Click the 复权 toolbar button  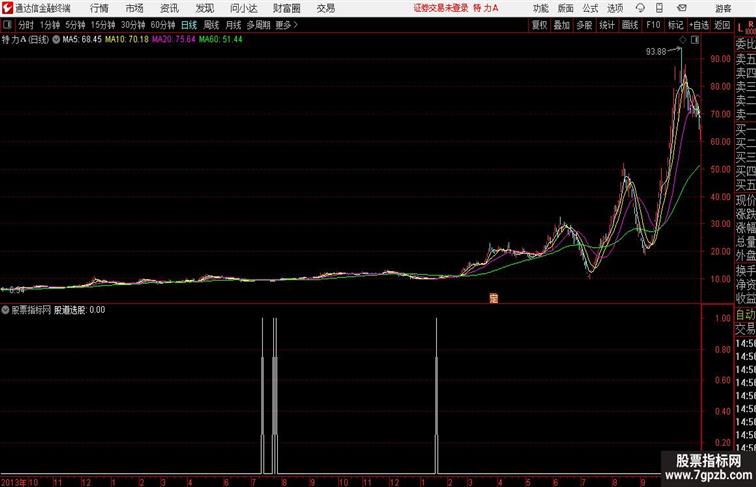pos(539,25)
